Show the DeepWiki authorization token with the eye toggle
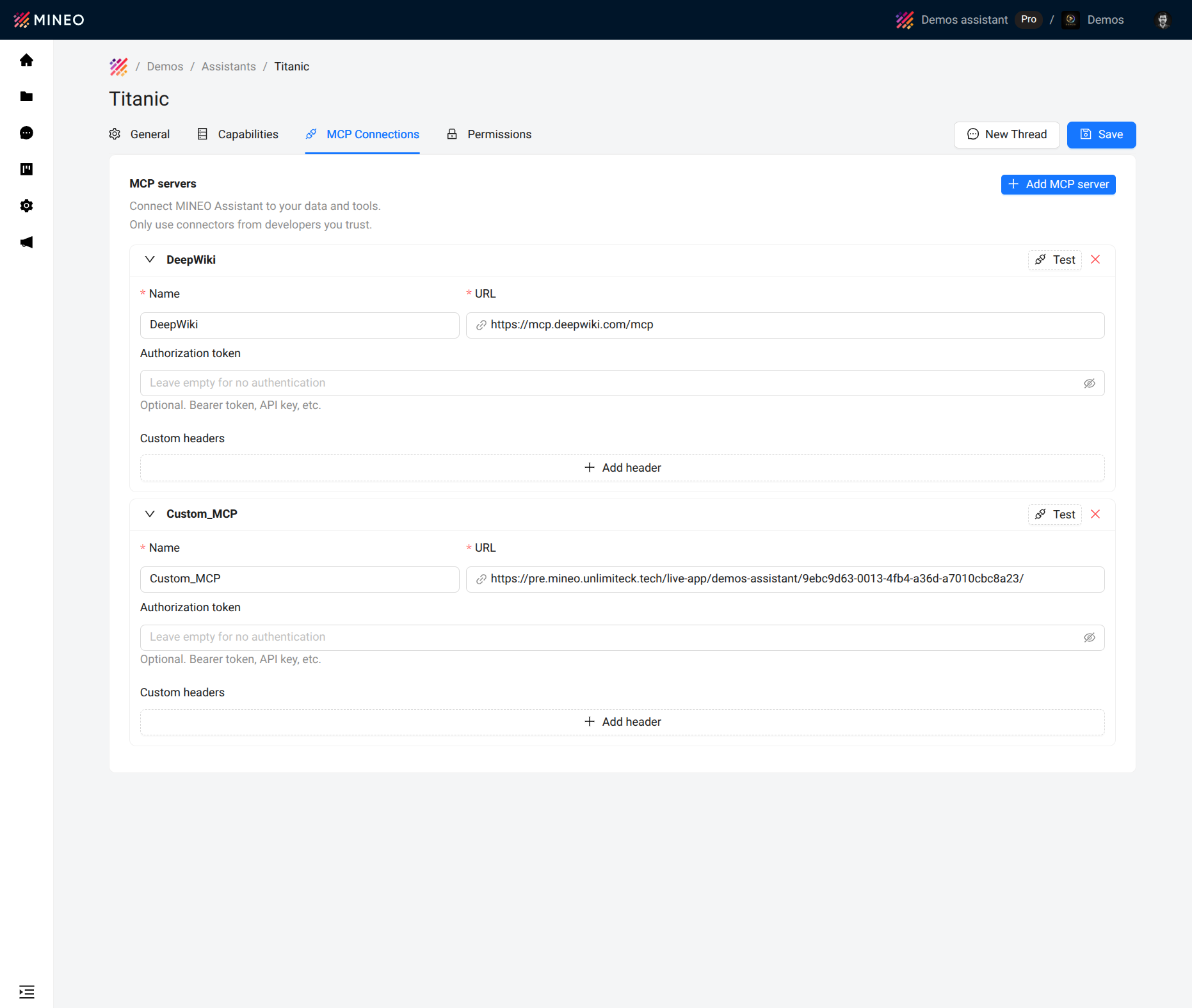Image resolution: width=1192 pixels, height=1008 pixels. coord(1090,383)
